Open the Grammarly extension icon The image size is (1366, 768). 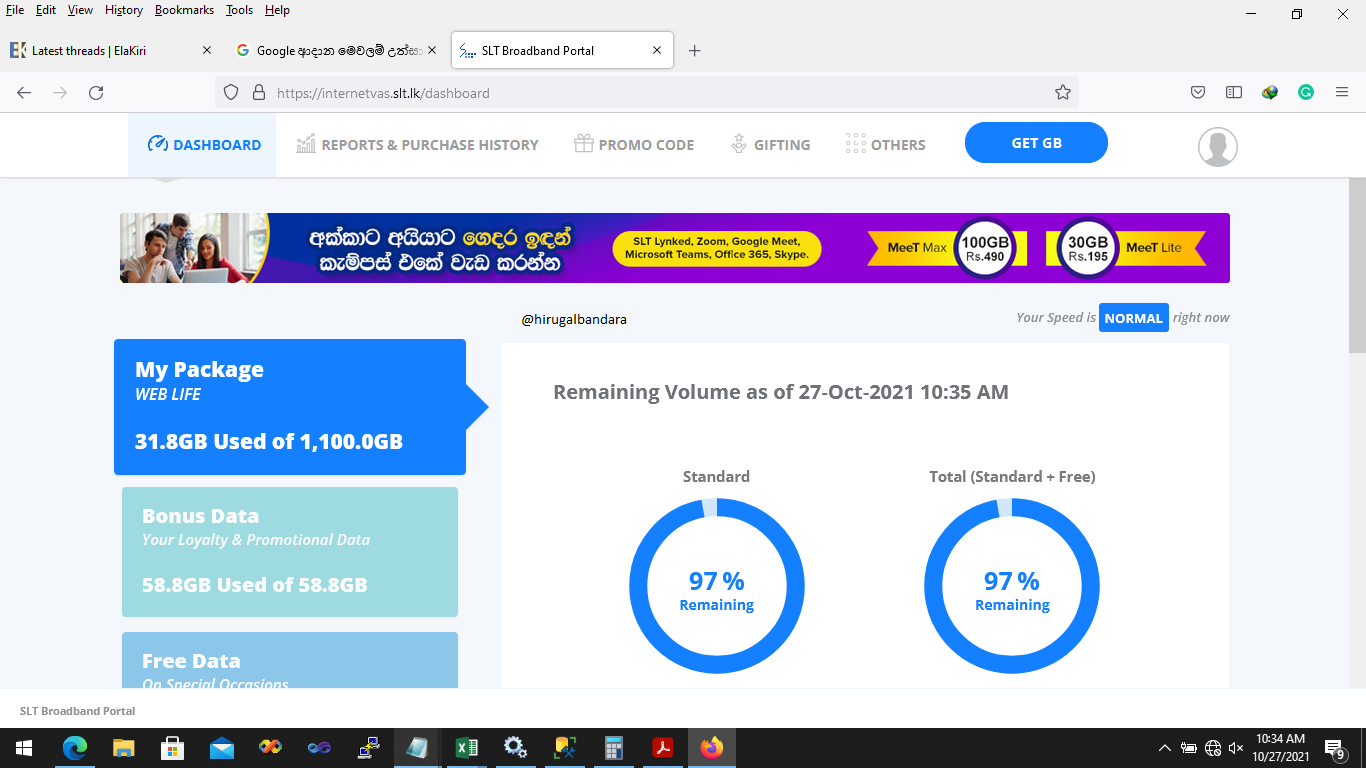(1306, 93)
